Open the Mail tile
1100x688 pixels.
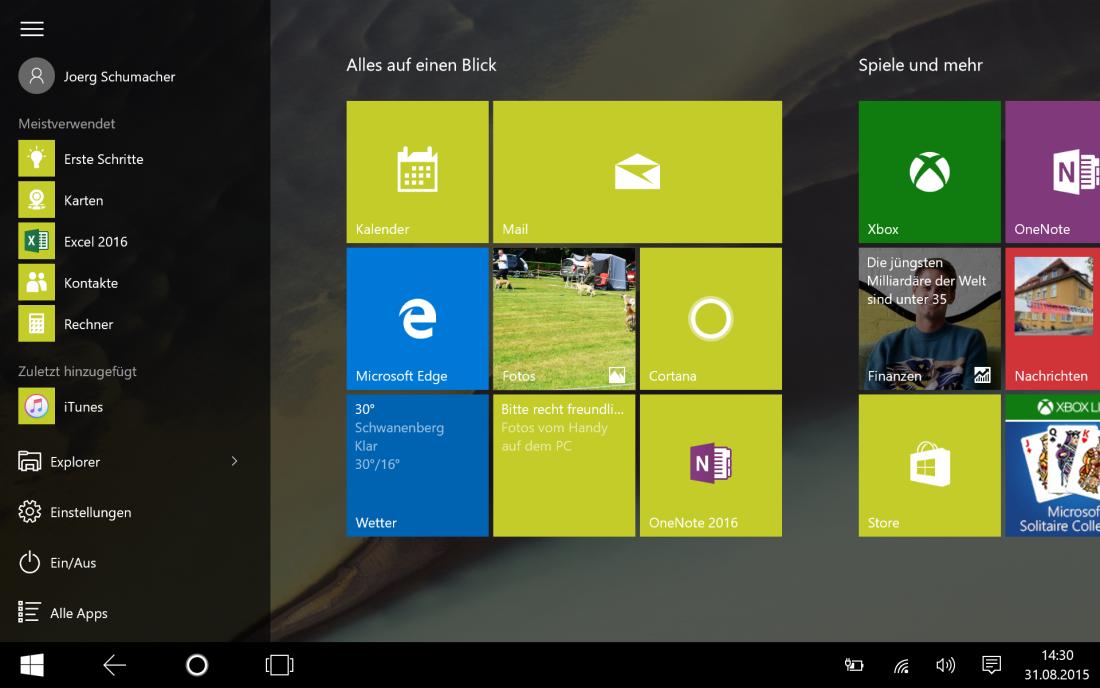pos(637,172)
